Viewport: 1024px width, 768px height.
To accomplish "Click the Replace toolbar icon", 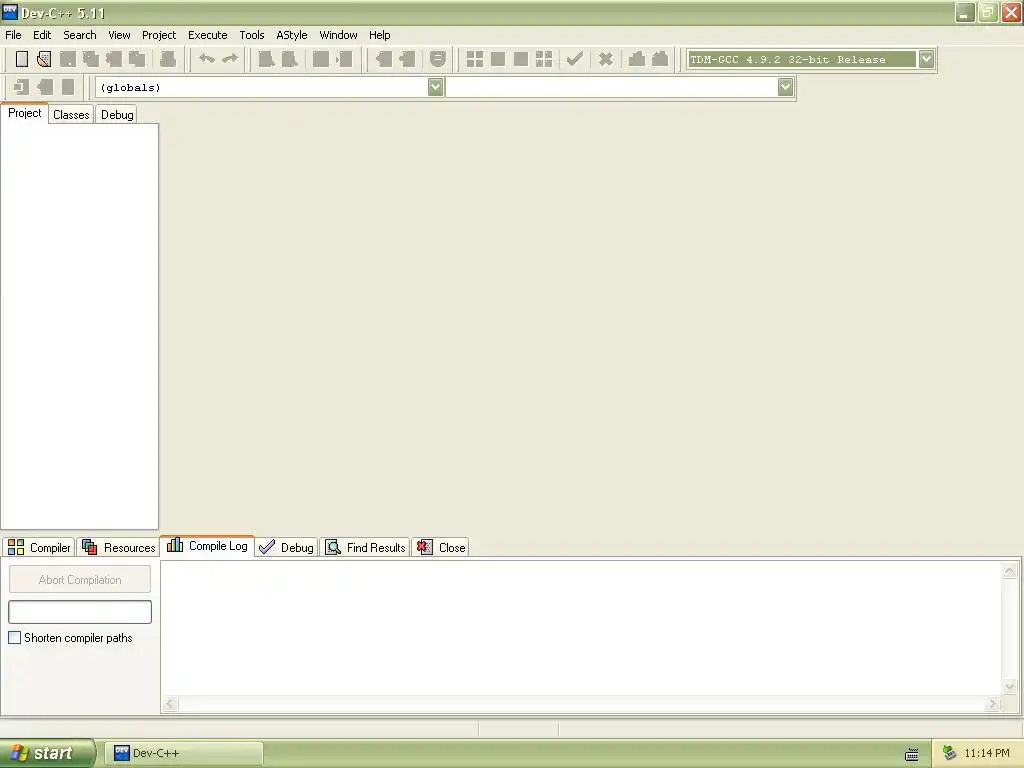I will click(289, 59).
